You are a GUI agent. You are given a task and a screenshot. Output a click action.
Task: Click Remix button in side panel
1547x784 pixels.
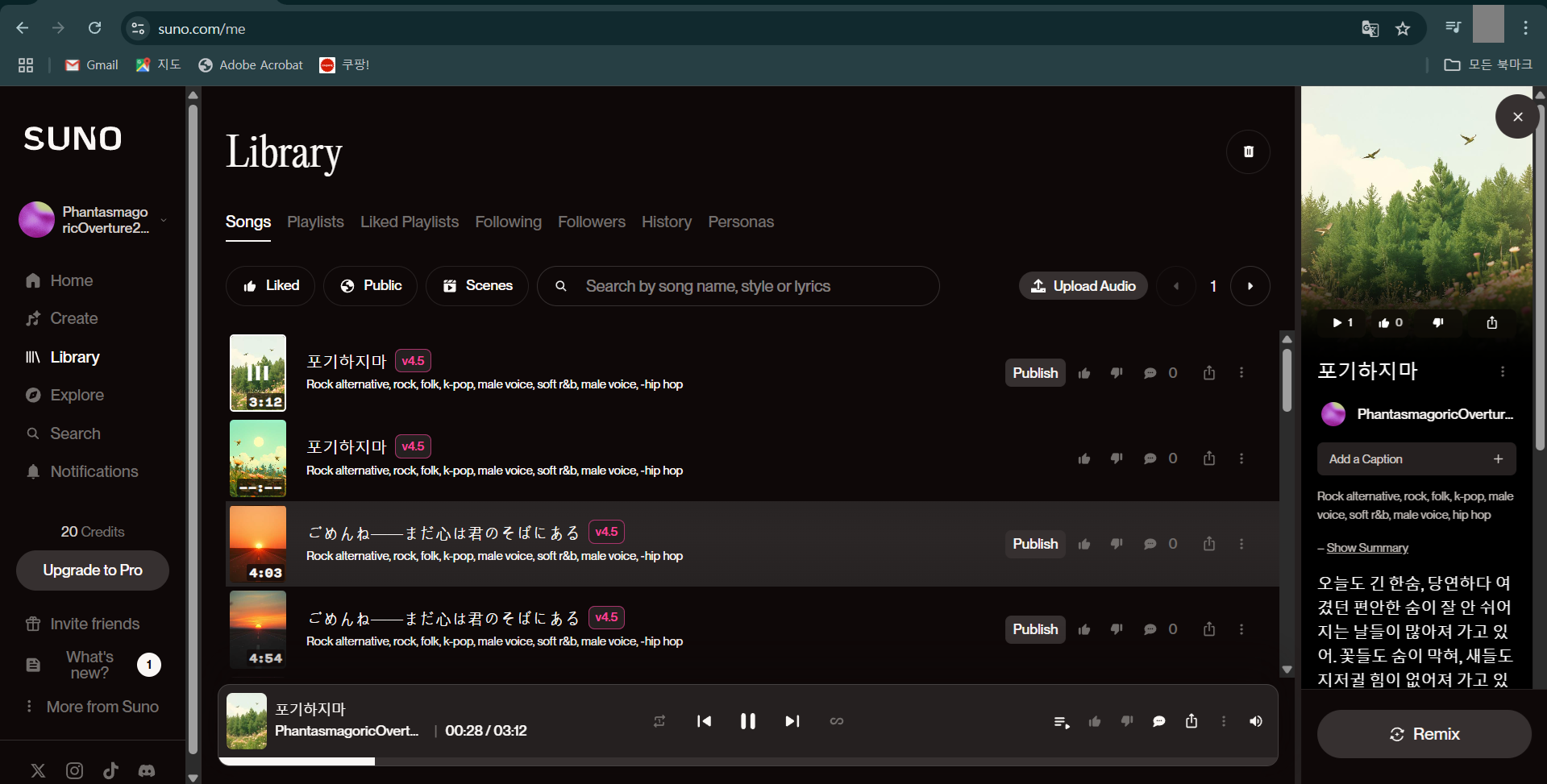[x=1424, y=734]
